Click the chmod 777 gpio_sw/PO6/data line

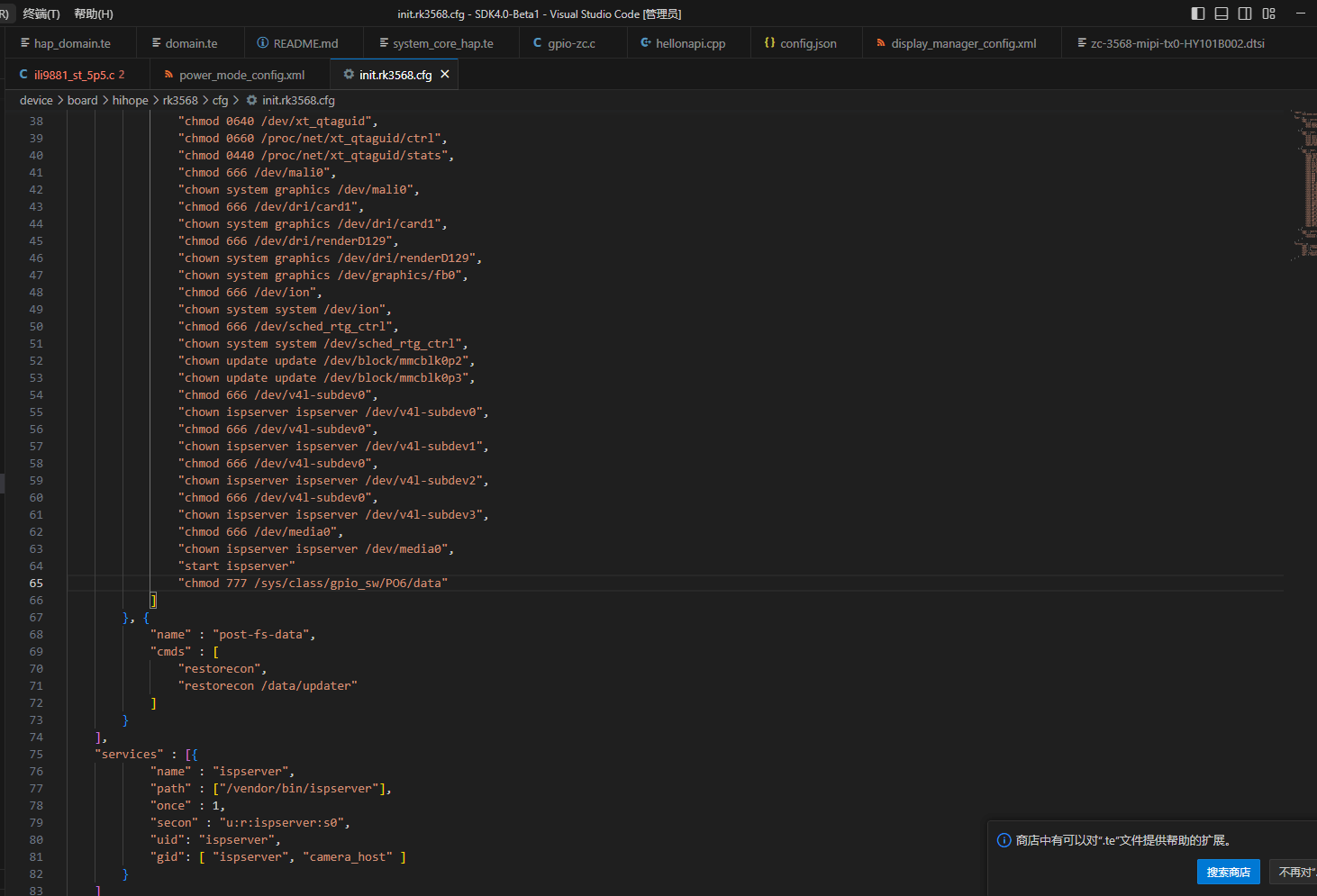click(313, 583)
